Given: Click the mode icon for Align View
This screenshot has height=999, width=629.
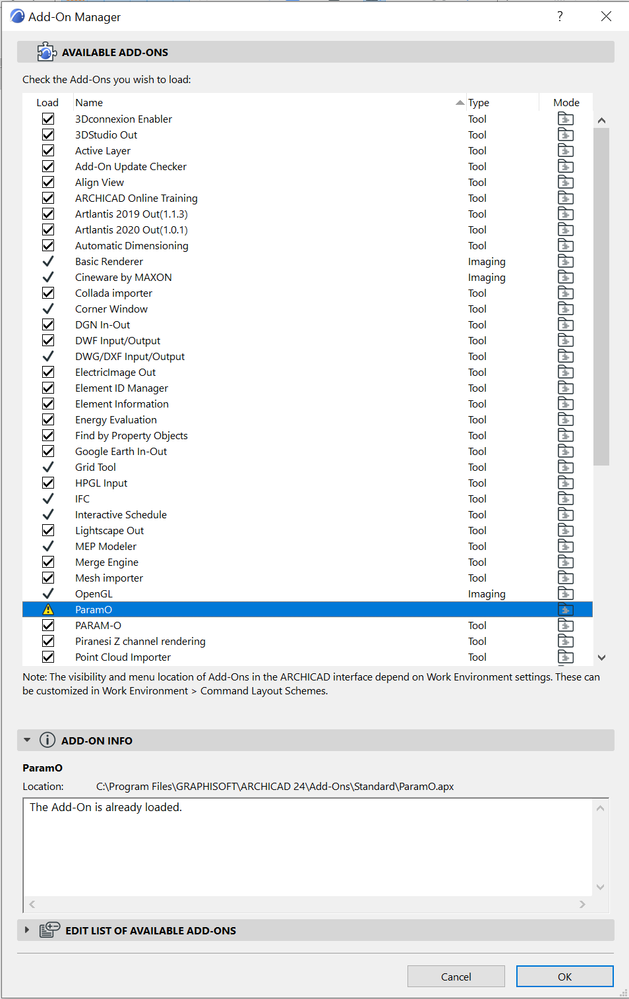Looking at the screenshot, I should (x=566, y=183).
